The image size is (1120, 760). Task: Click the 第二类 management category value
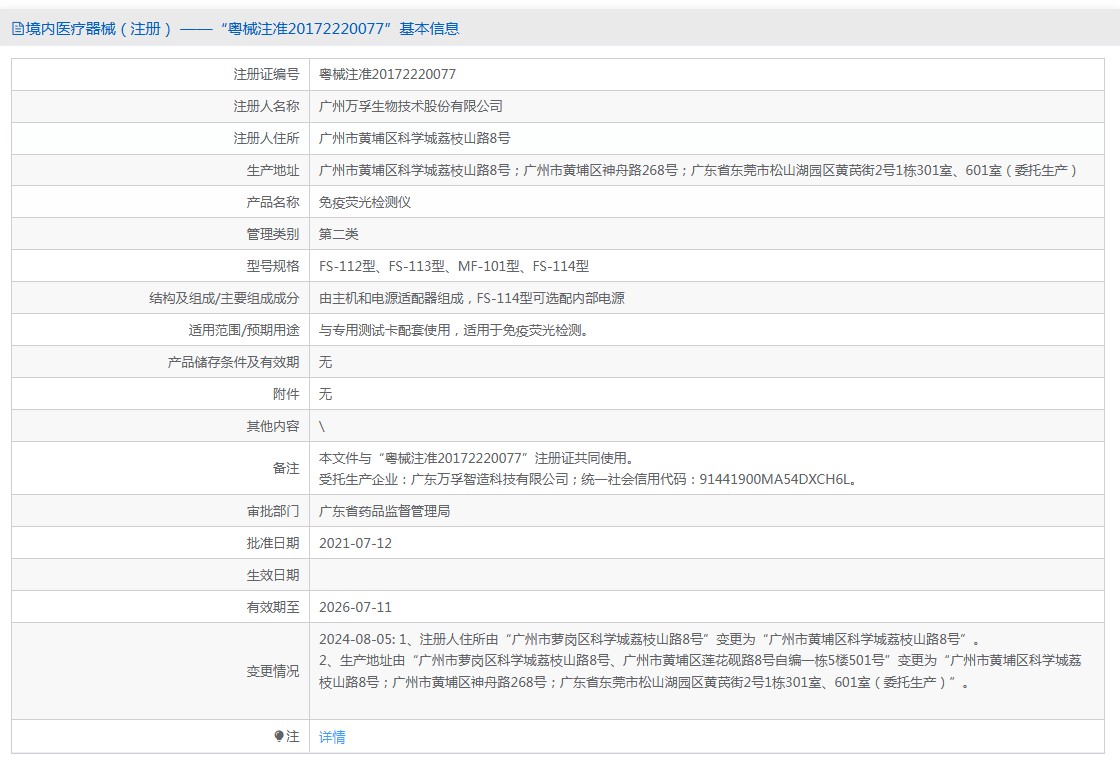(338, 234)
